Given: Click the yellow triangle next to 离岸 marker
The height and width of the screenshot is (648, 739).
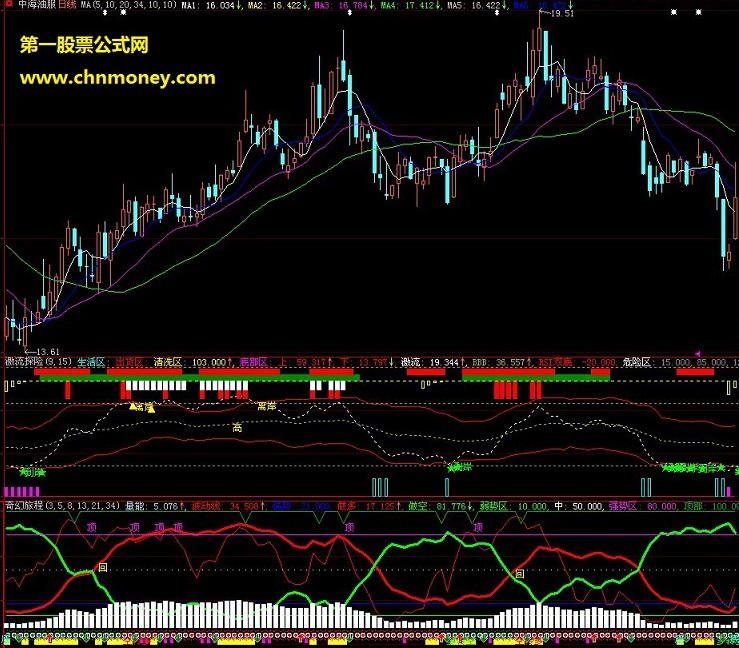Looking at the screenshot, I should 133,406.
